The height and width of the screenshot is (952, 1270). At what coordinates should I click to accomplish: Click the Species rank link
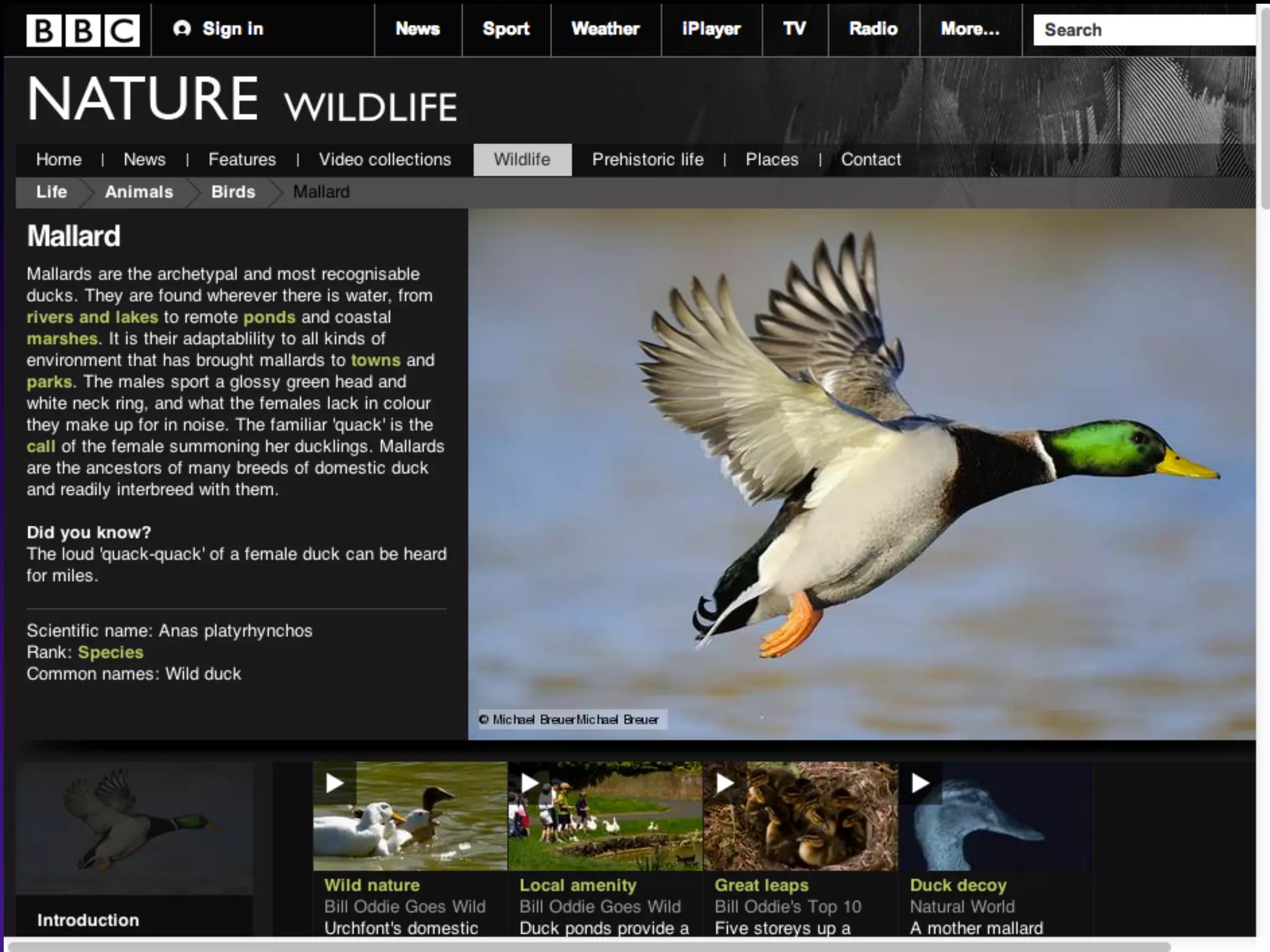[x=110, y=653]
